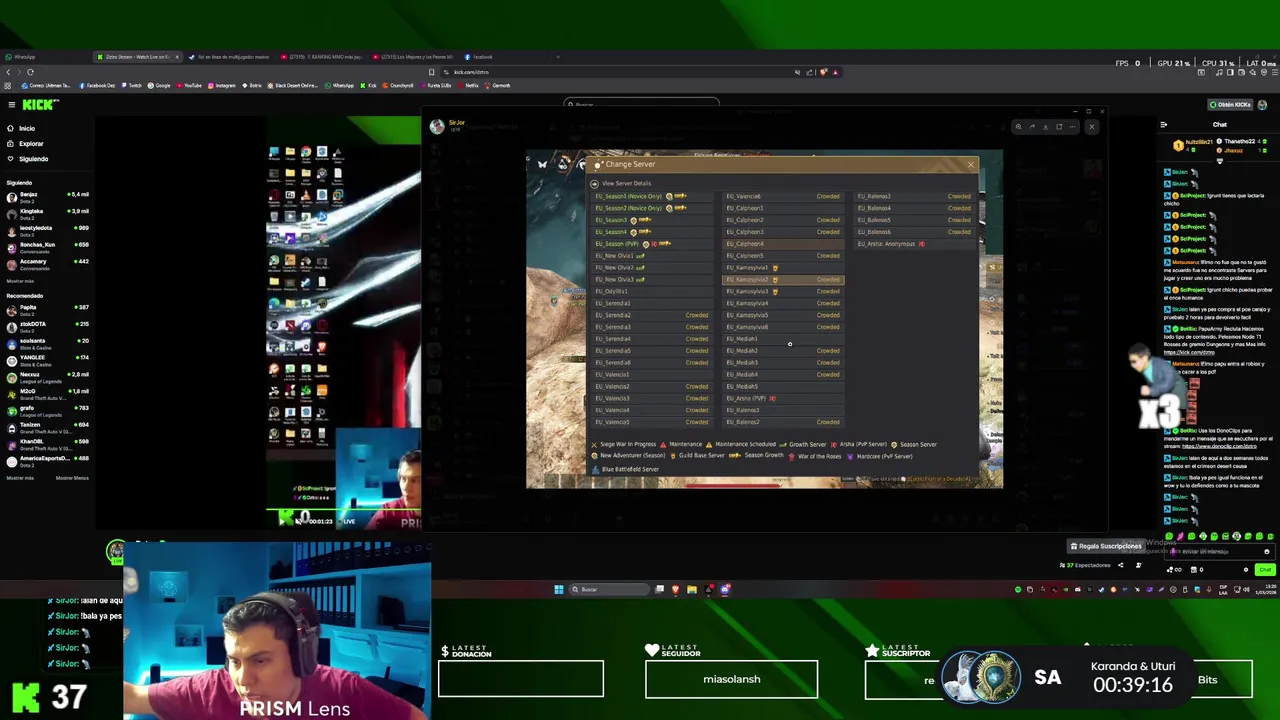
Task: Open the new tab plus button
Action: 558,57
